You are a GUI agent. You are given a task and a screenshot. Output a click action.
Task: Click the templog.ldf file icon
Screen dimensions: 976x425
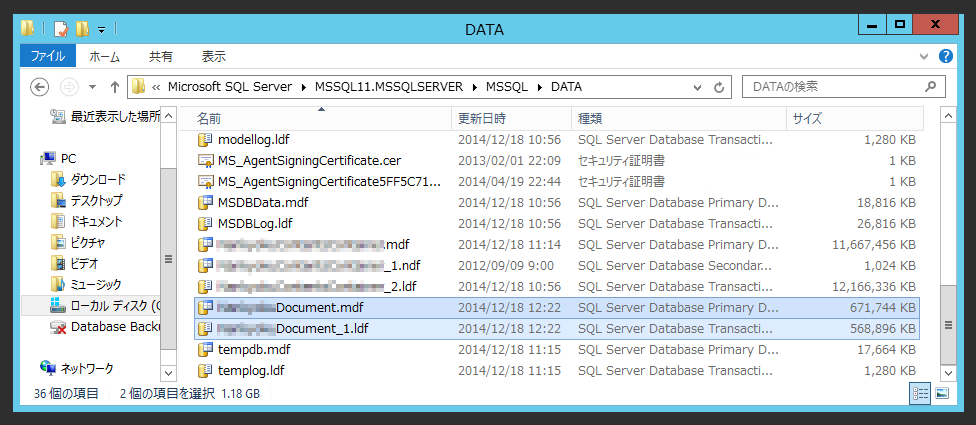pyautogui.click(x=205, y=371)
